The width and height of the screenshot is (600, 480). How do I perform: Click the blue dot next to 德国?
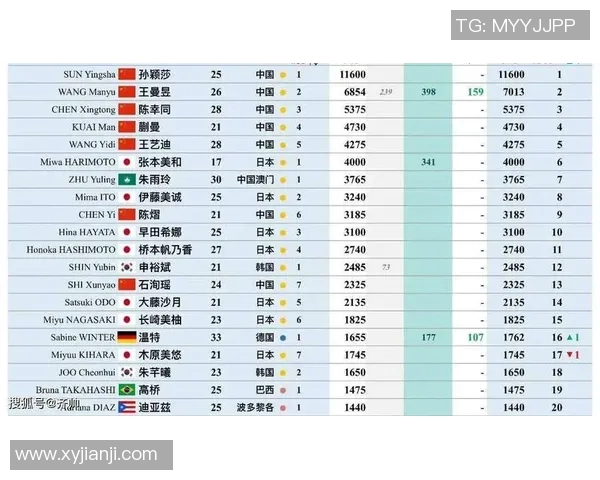(x=283, y=338)
